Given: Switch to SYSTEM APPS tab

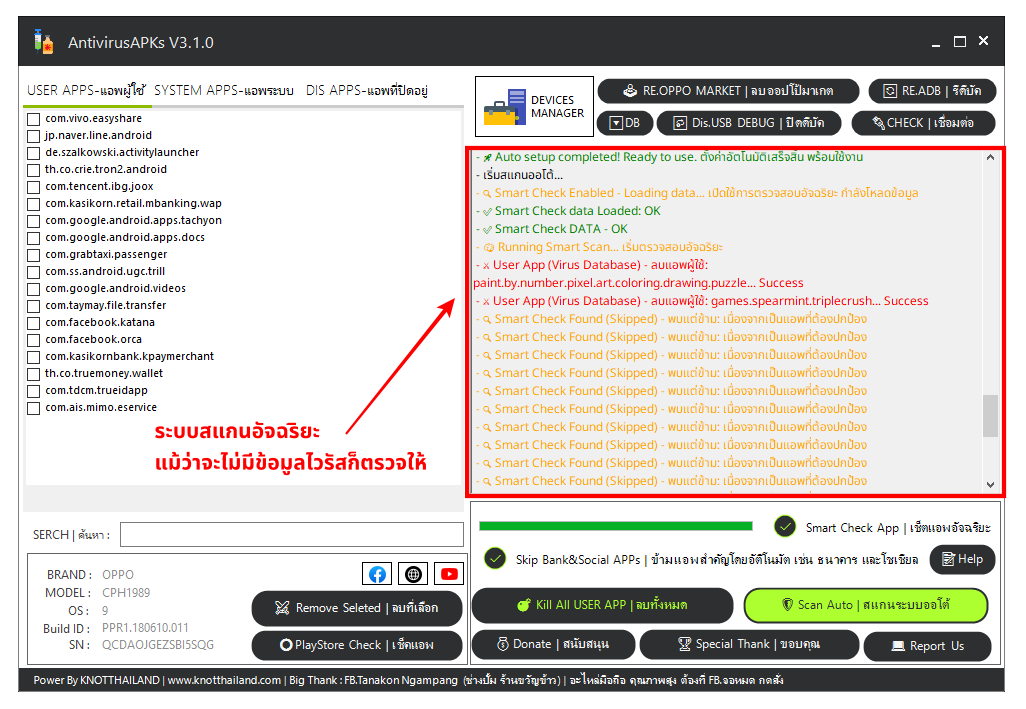Looking at the screenshot, I should (x=224, y=90).
